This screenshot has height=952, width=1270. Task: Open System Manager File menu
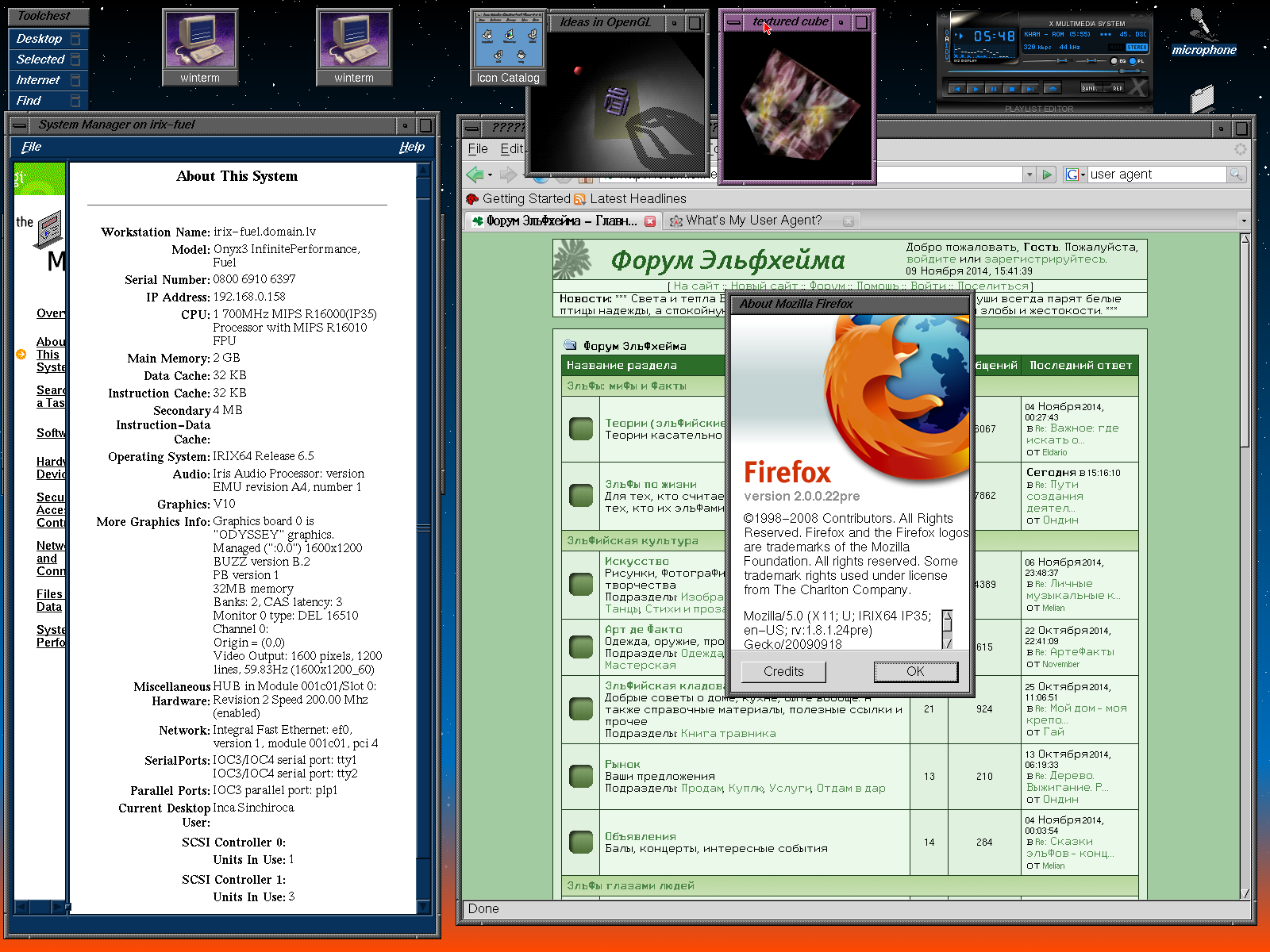pos(31,147)
